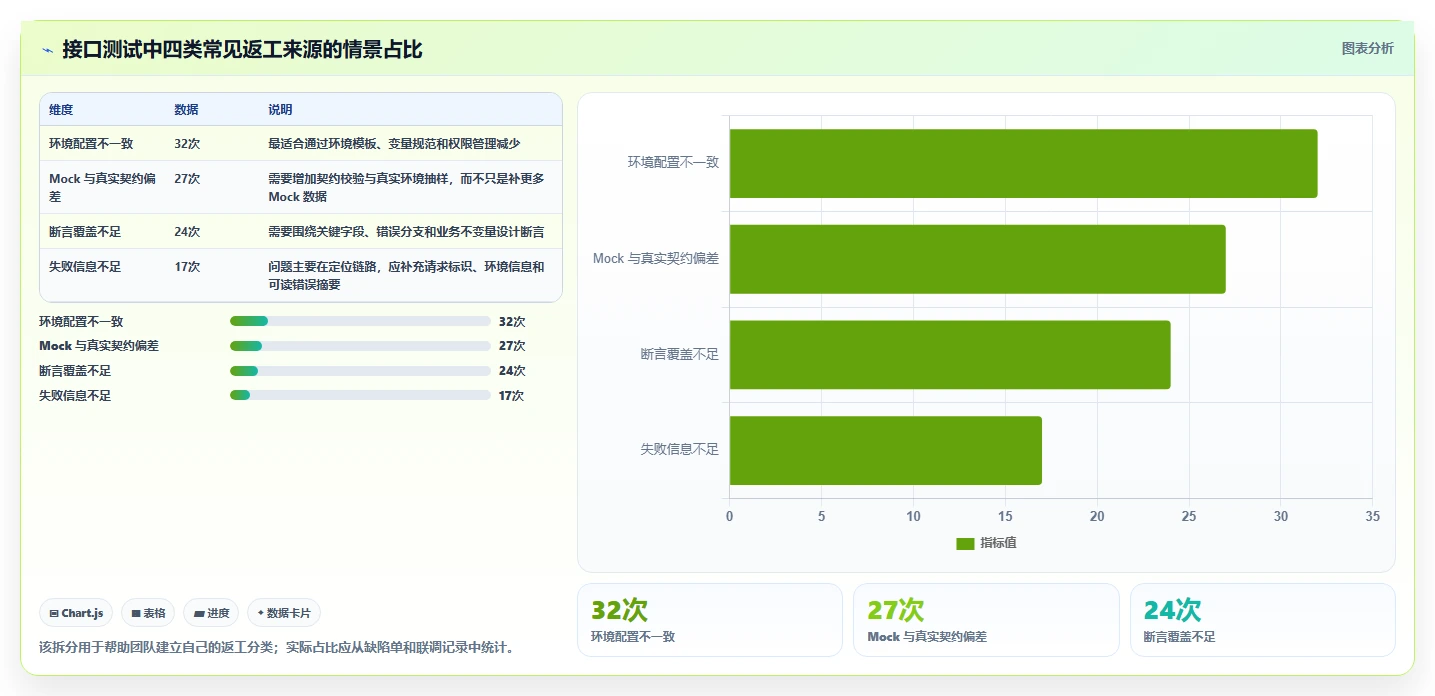The height and width of the screenshot is (696, 1435).
Task: Click the Mock 与真实契约偏差 progress bar
Action: pos(360,346)
